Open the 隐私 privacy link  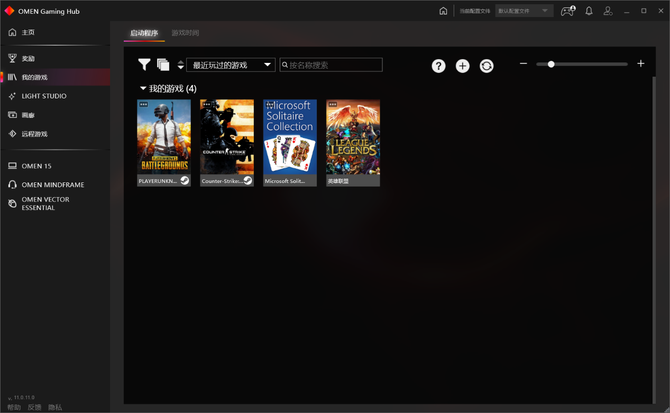point(55,407)
